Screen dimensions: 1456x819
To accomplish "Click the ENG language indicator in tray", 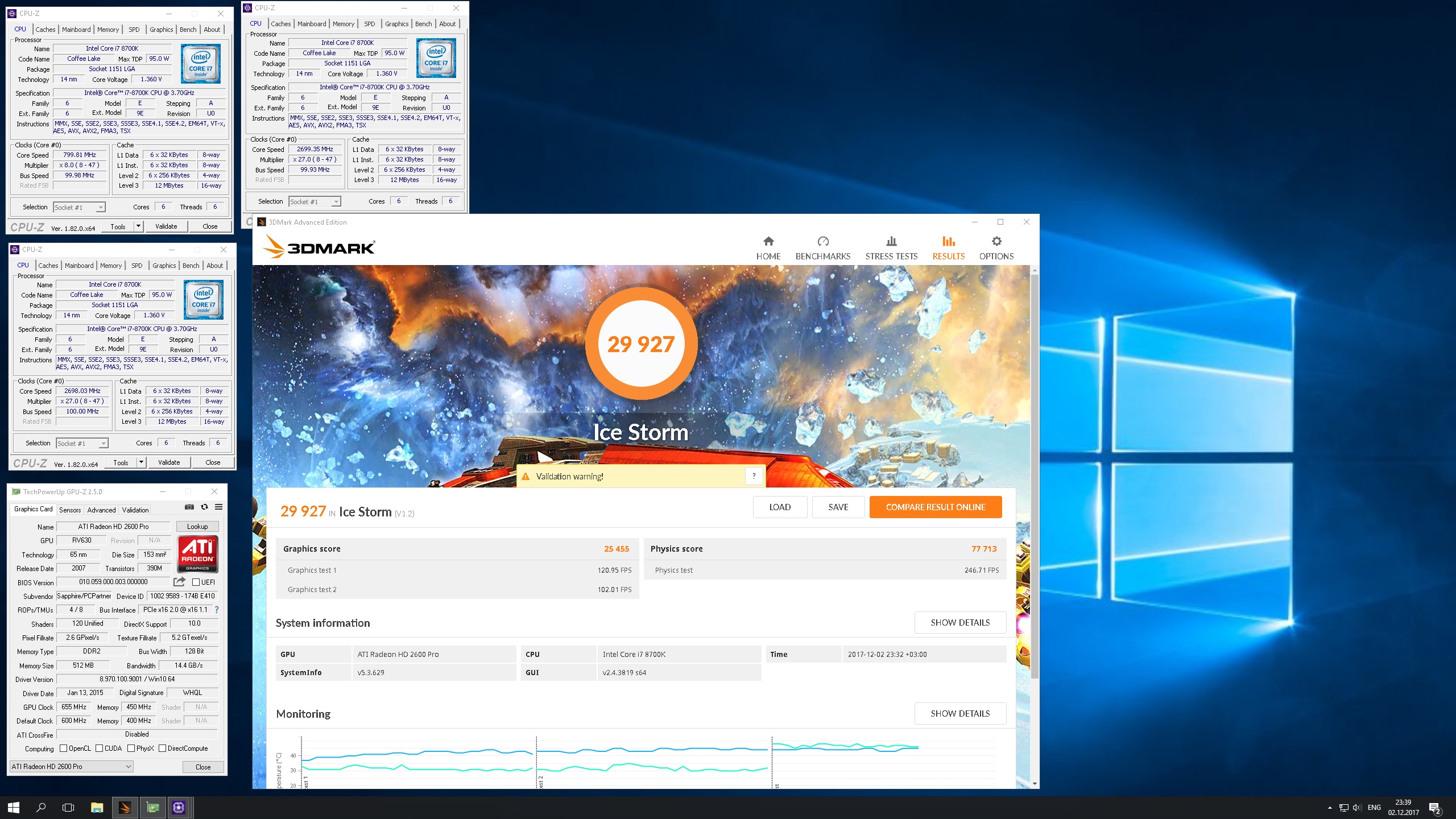I will click(1374, 808).
